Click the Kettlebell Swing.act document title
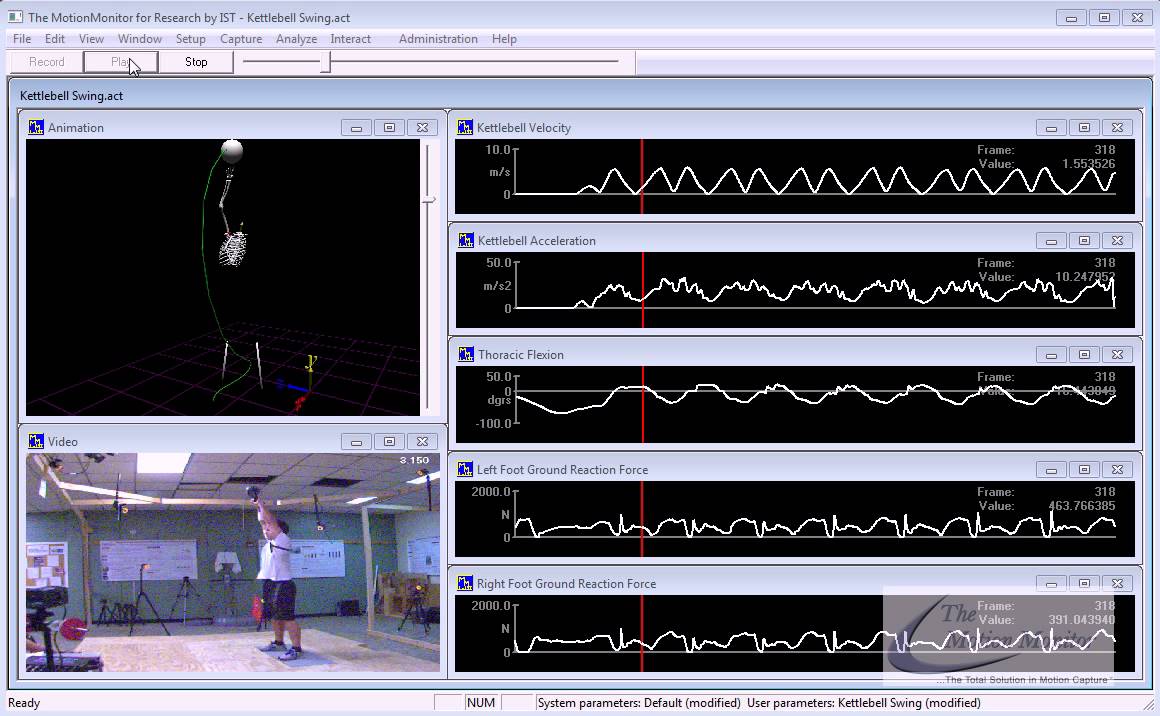The image size is (1160, 716). pyautogui.click(x=72, y=95)
